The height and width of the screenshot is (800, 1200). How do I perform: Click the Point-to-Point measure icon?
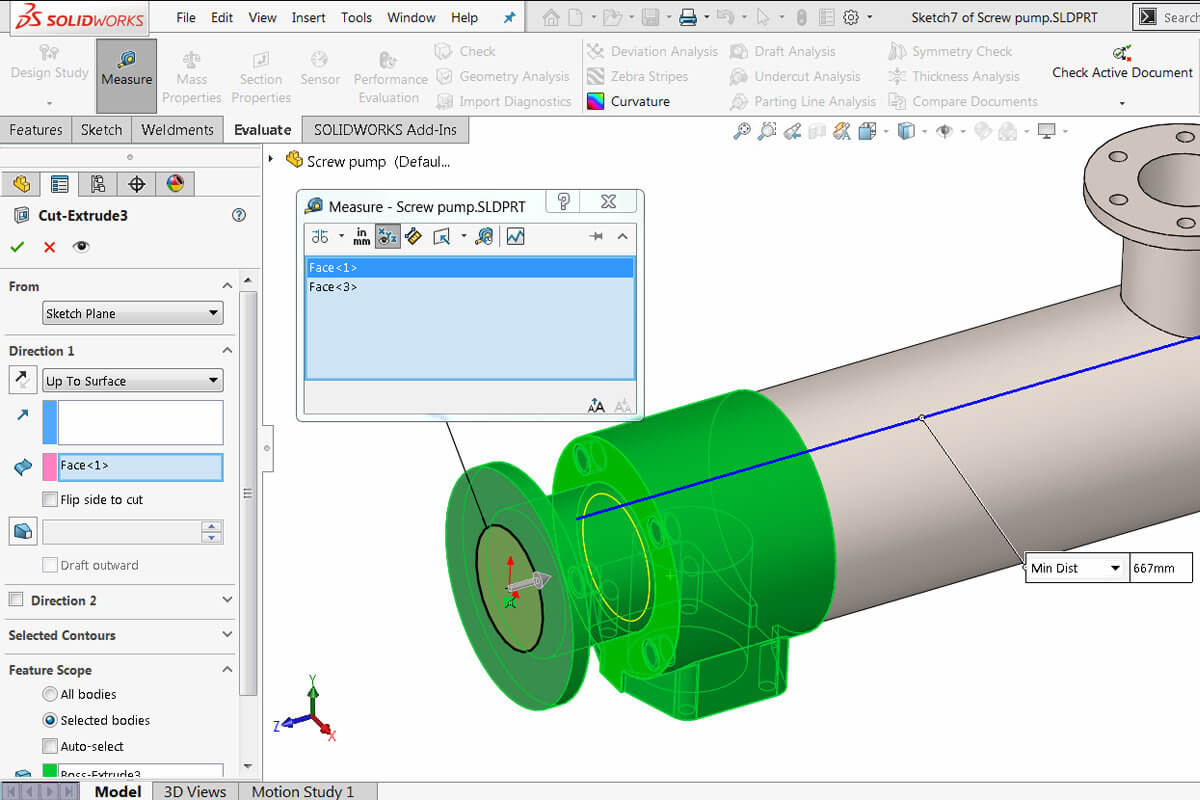point(413,237)
